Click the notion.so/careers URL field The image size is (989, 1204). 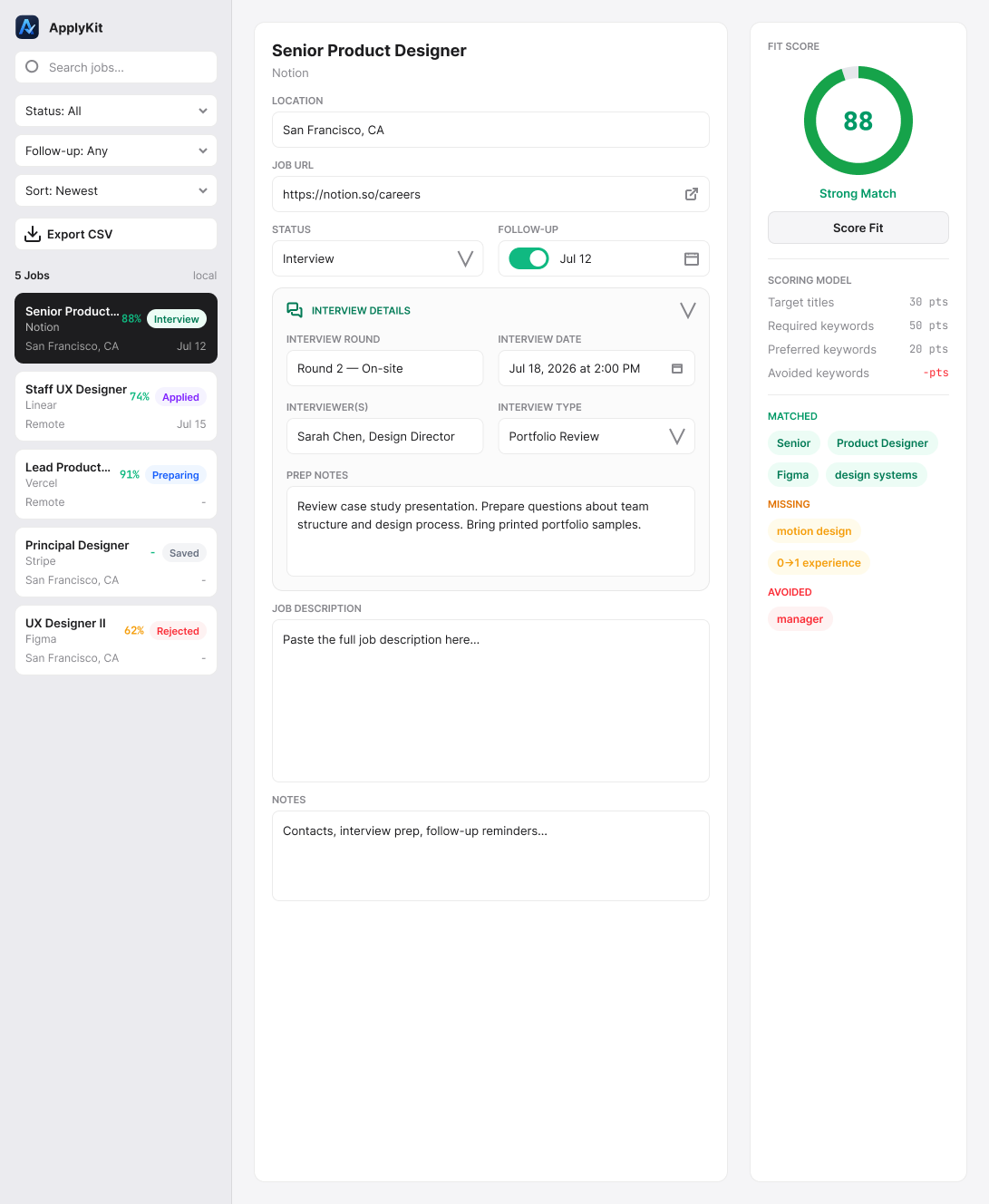click(x=490, y=194)
